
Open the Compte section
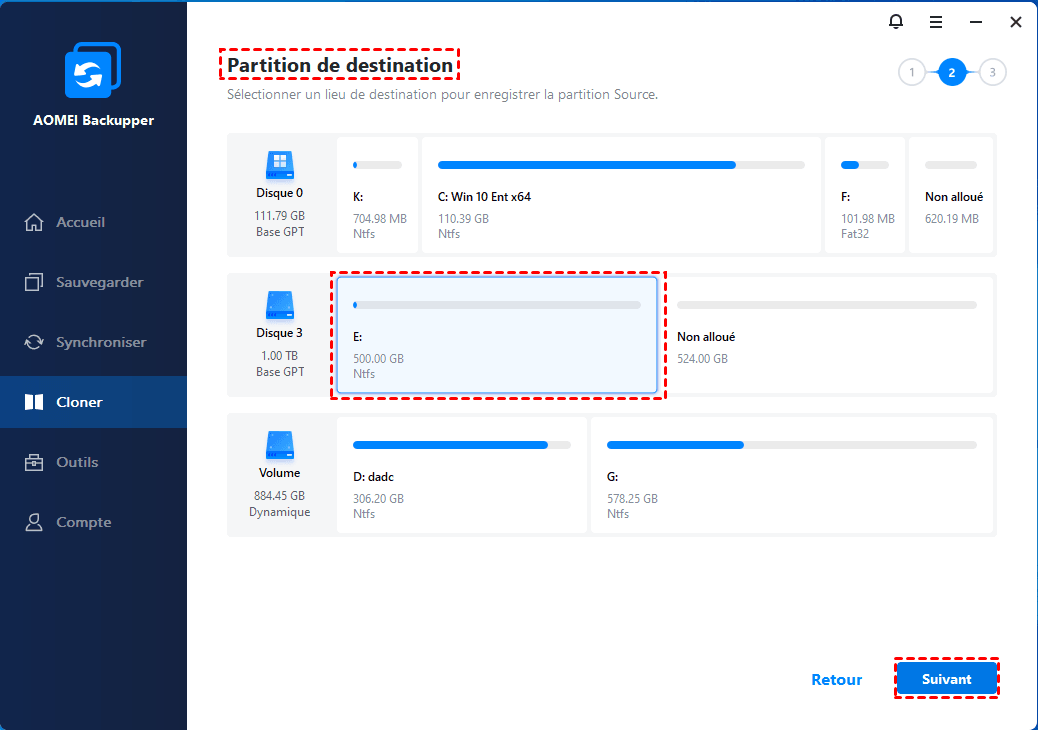93,522
